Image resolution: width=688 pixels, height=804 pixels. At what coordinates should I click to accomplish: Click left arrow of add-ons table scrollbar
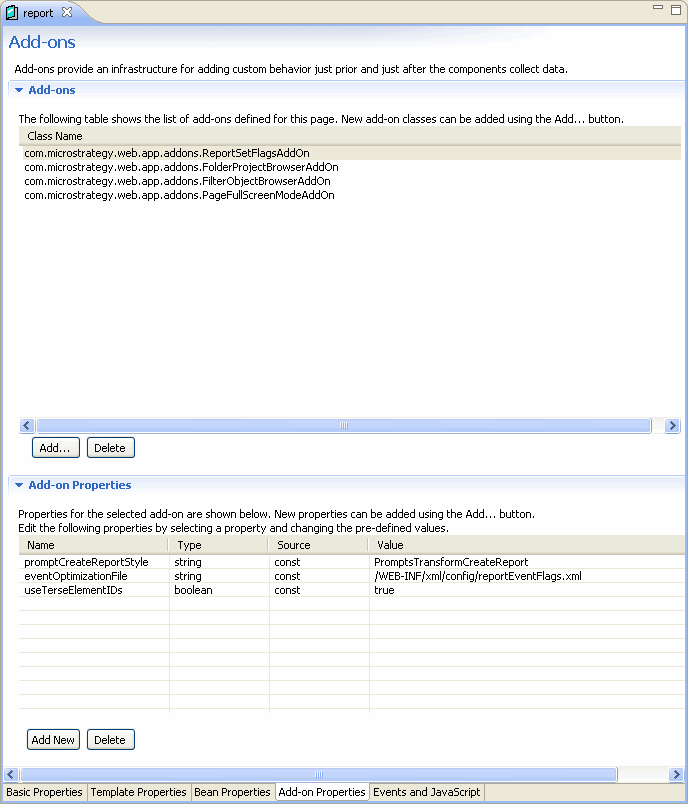click(27, 426)
